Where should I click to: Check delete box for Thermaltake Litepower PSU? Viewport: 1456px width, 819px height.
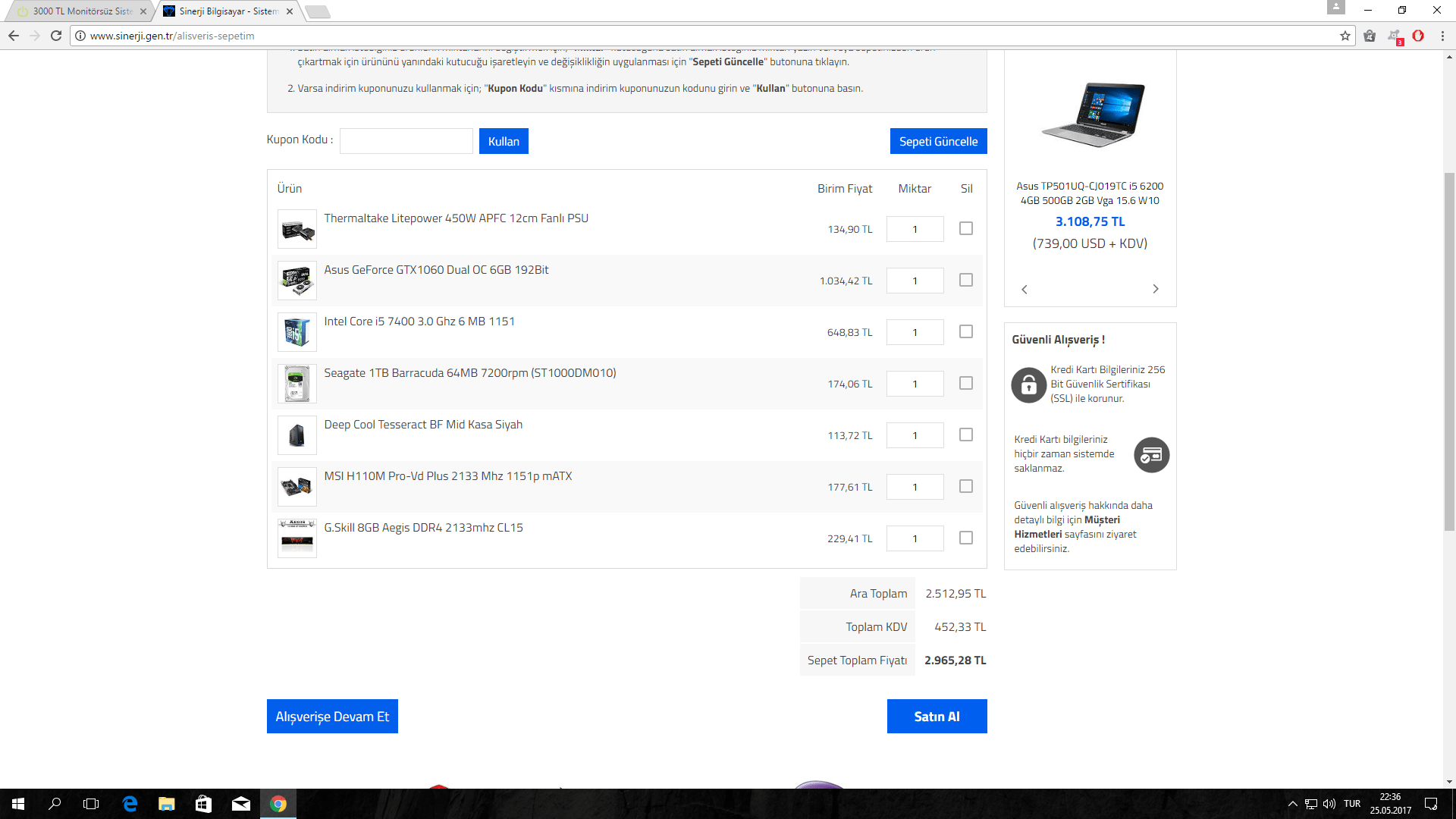coord(965,228)
